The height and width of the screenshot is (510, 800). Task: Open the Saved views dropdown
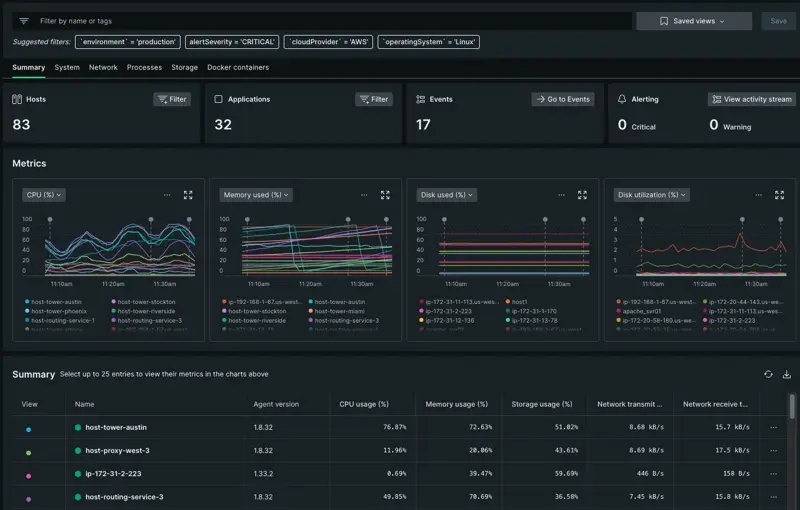click(693, 21)
